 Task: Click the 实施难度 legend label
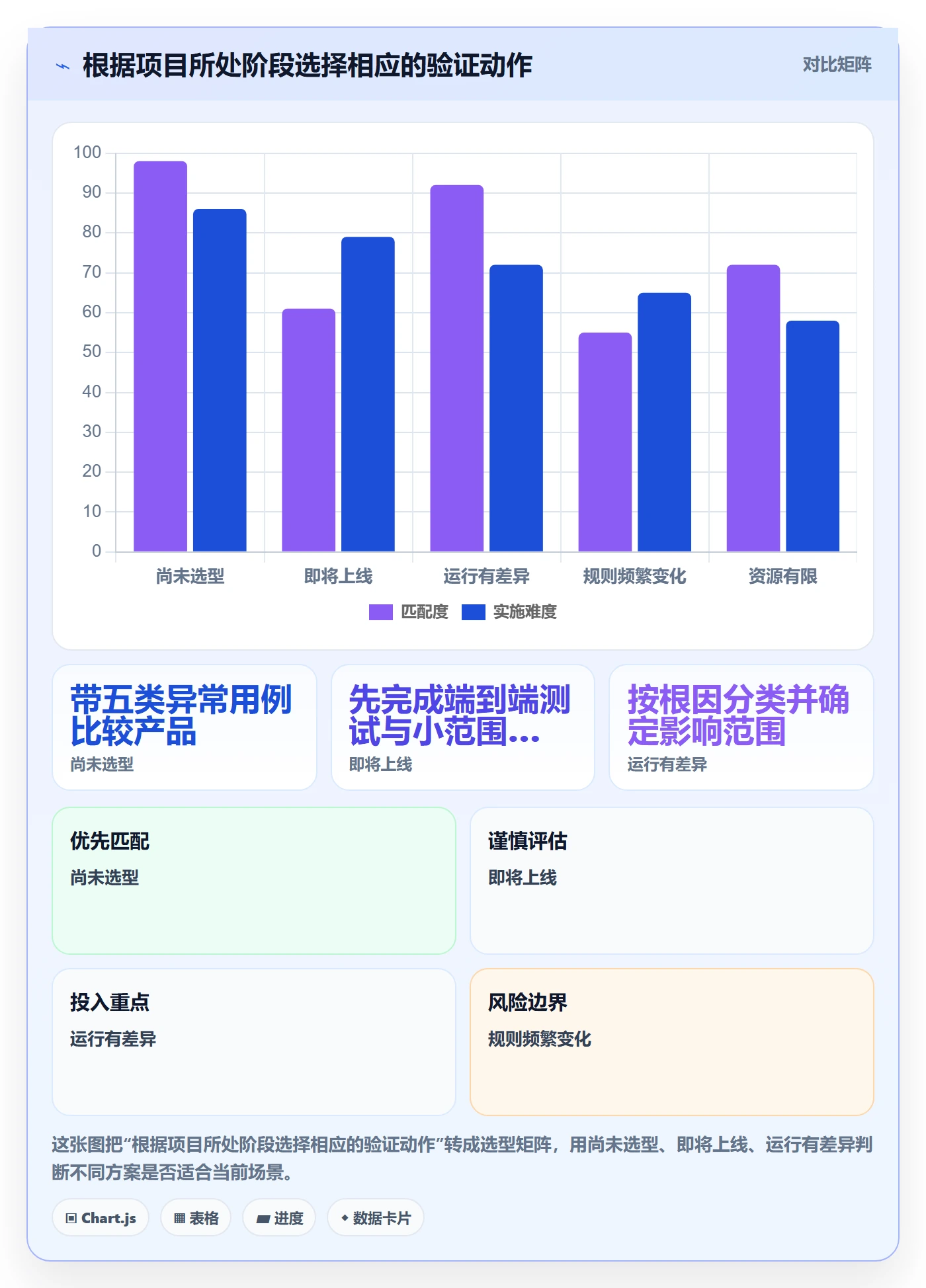525,612
